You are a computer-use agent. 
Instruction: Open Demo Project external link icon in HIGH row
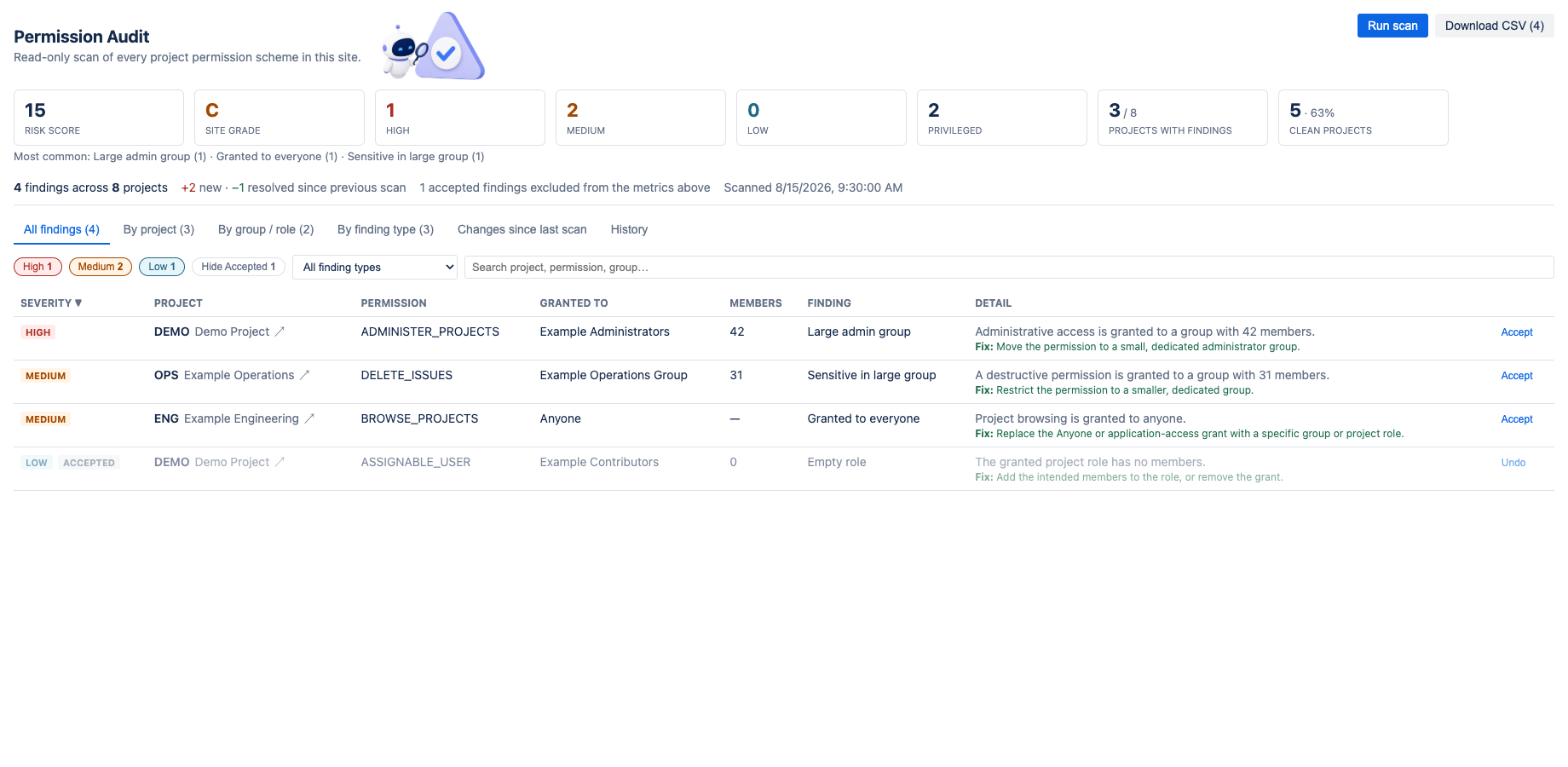[x=280, y=332]
